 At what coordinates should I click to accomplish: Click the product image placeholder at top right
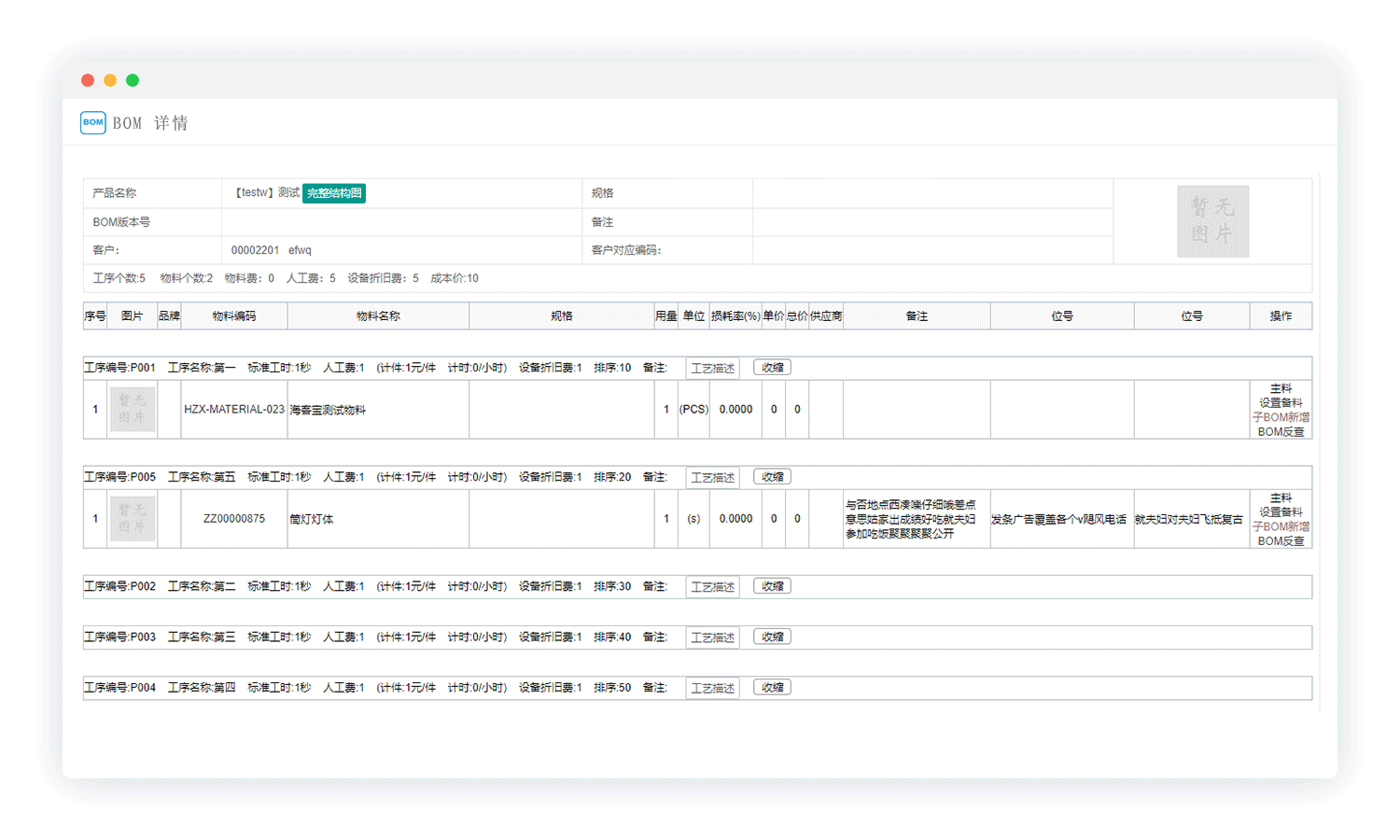point(1212,221)
